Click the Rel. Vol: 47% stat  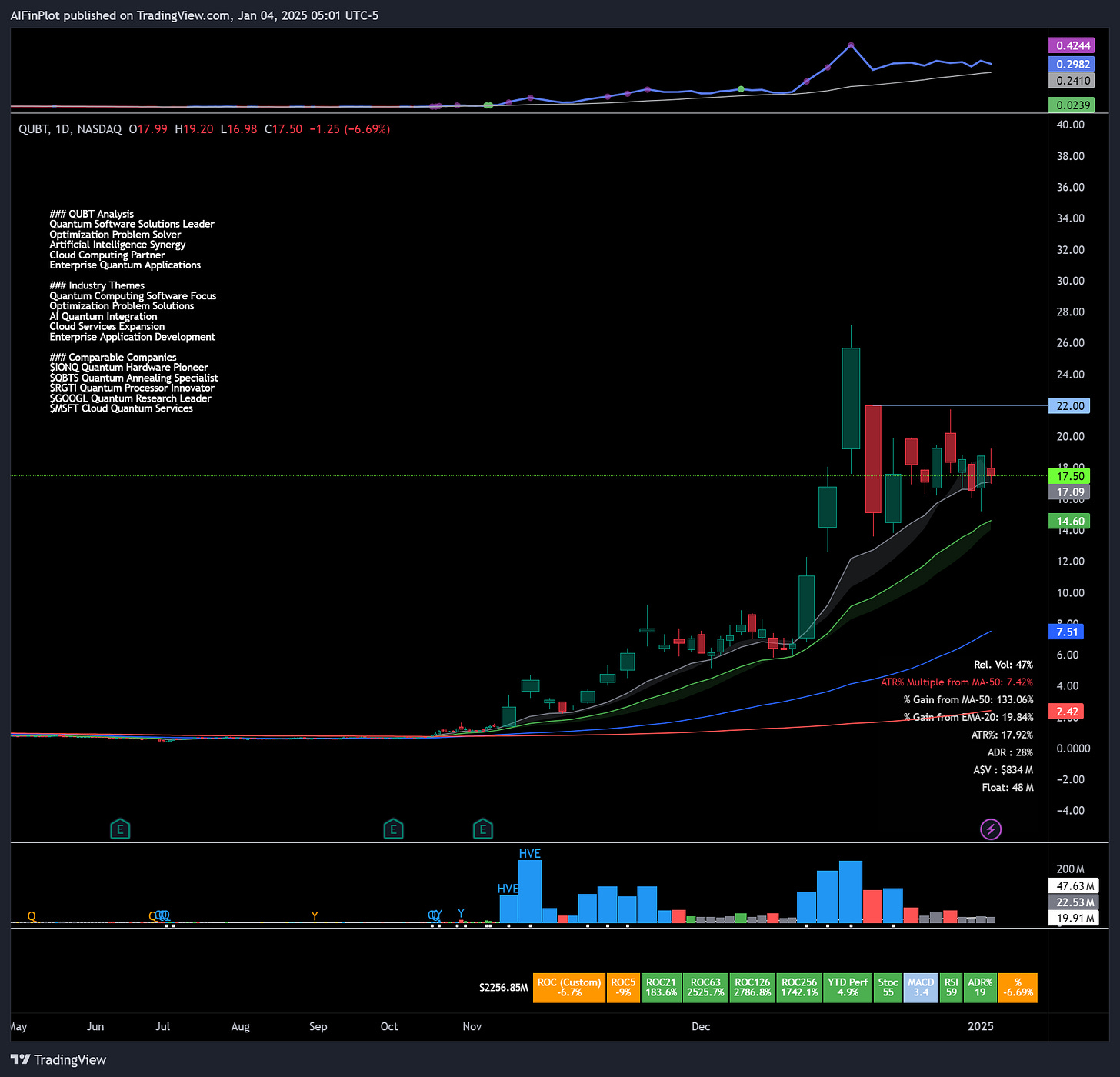(1003, 665)
